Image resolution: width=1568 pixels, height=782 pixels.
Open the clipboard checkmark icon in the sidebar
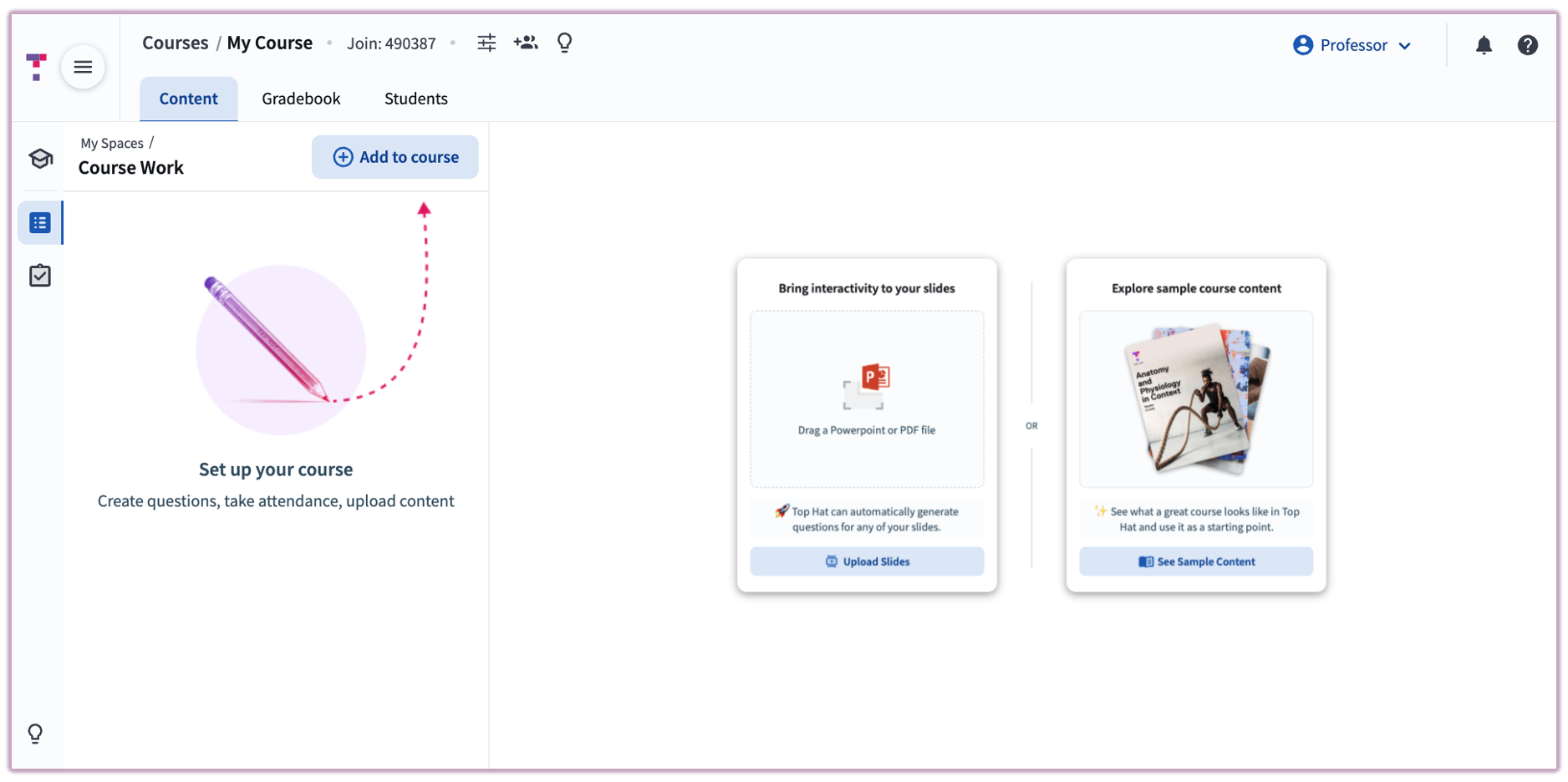pos(39,275)
